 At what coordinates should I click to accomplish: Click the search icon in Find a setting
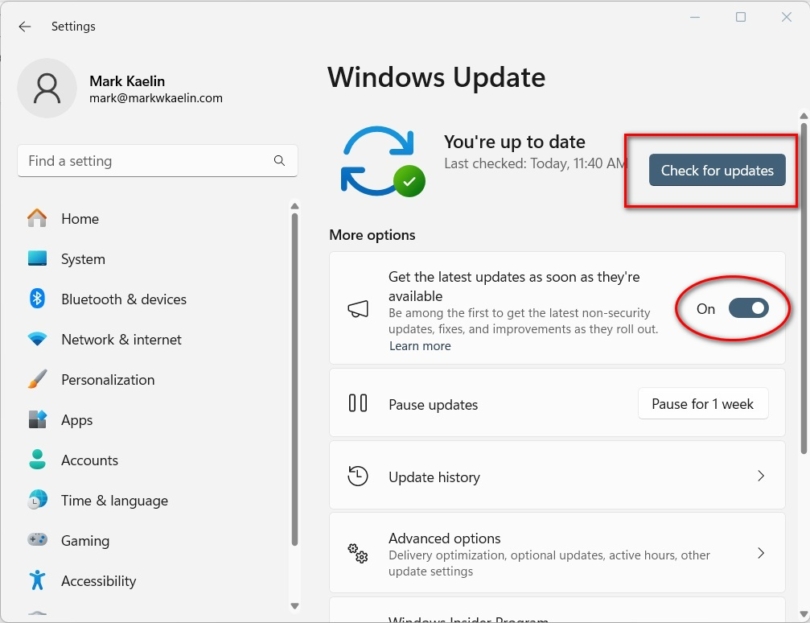pyautogui.click(x=280, y=160)
